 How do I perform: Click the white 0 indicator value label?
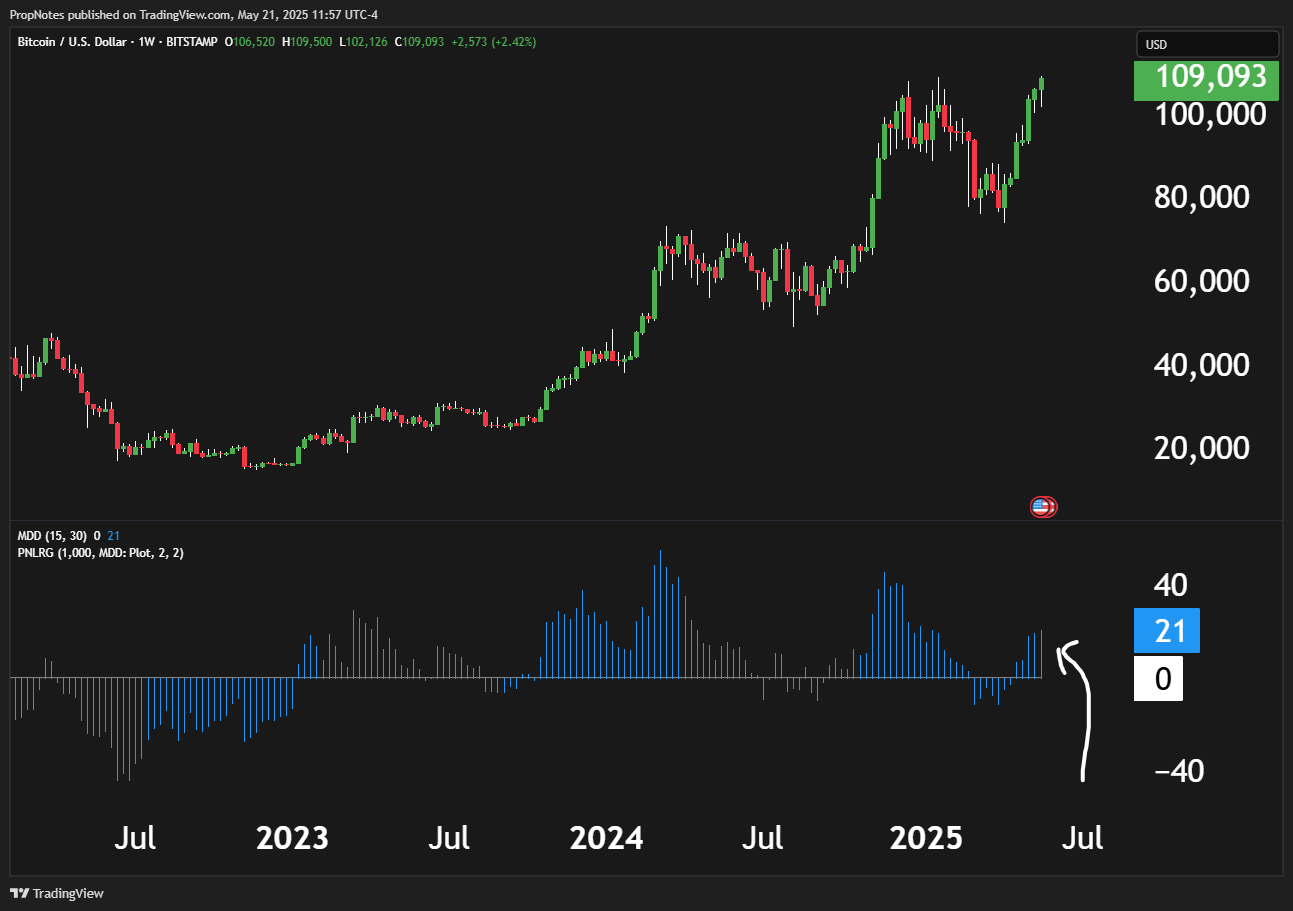coord(1158,679)
